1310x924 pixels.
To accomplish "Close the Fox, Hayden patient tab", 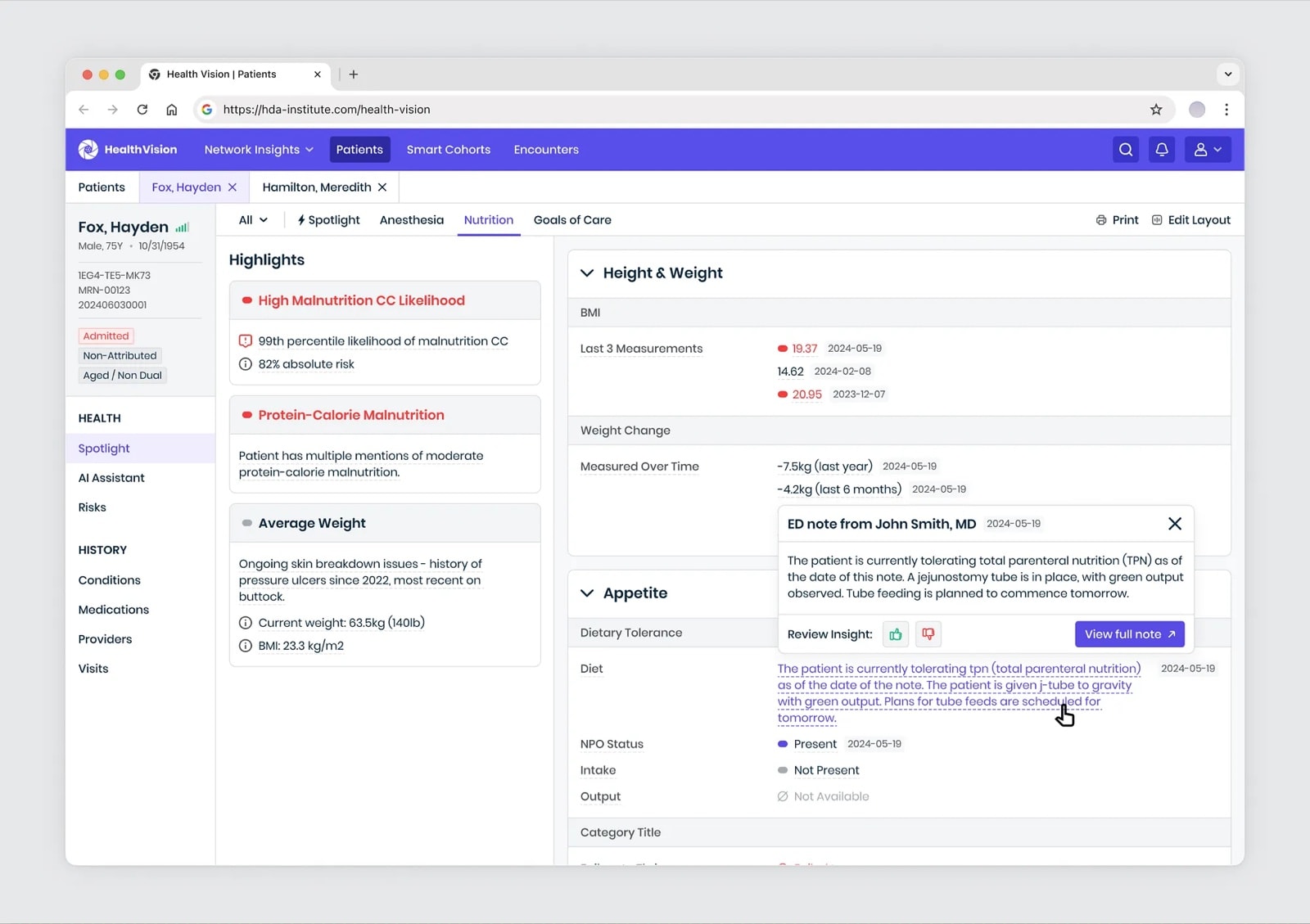I will 233,187.
